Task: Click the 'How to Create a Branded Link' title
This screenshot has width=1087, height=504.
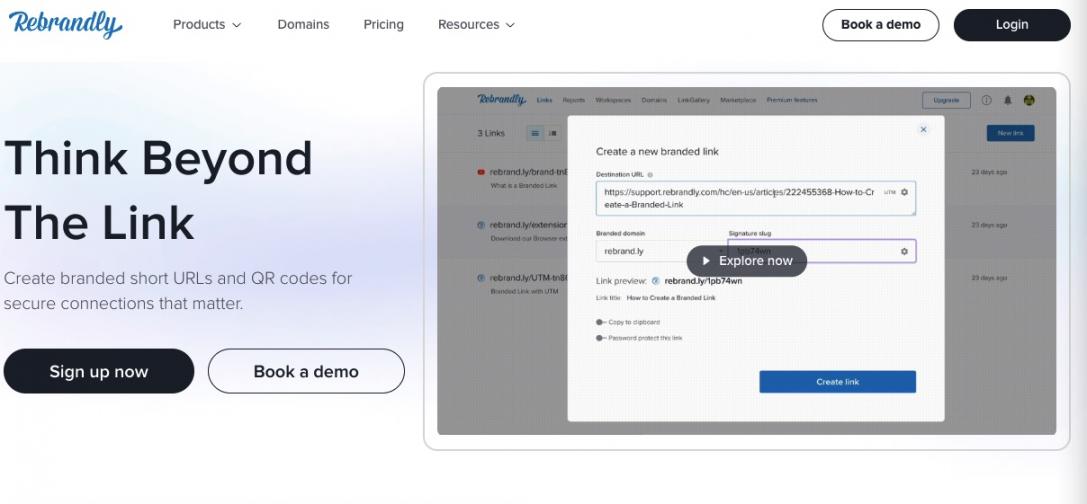Action: click(671, 298)
